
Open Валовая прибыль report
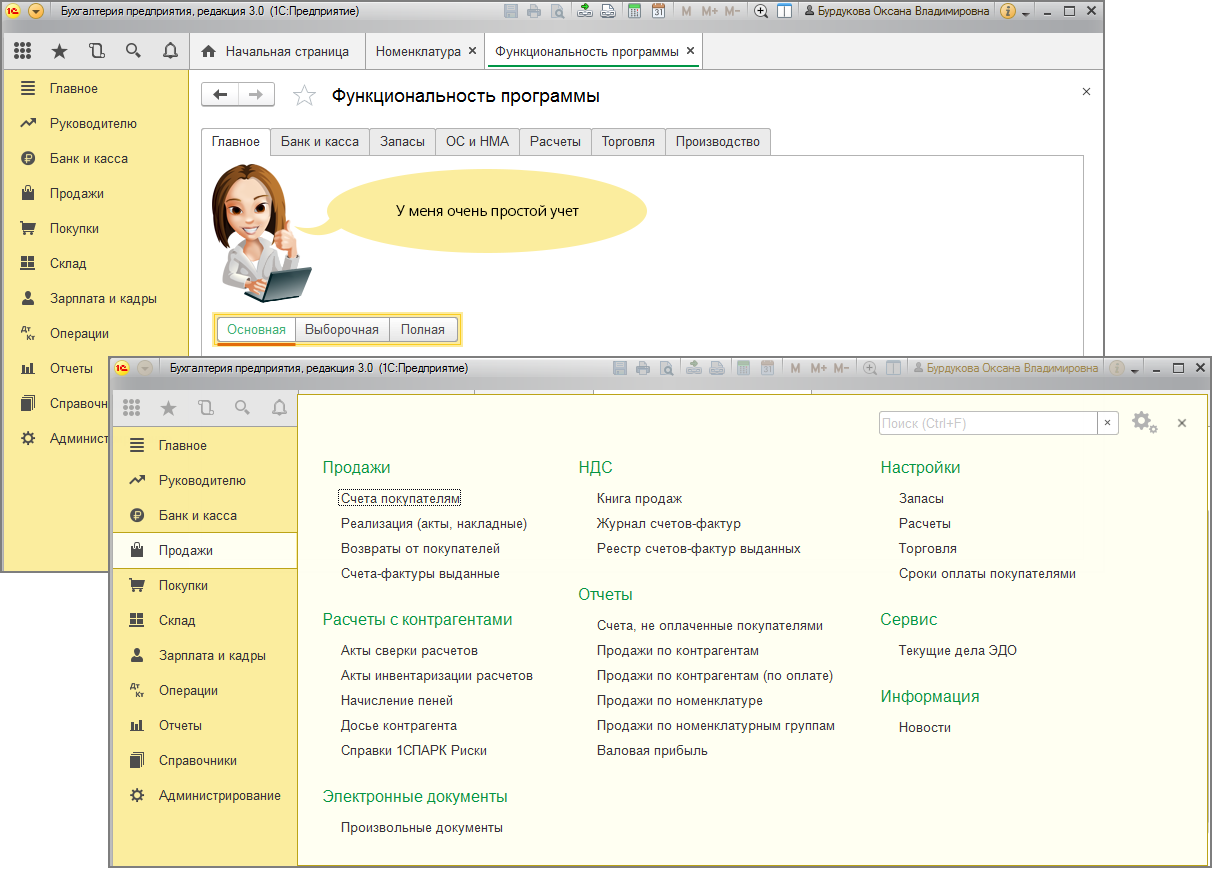pyautogui.click(x=652, y=750)
